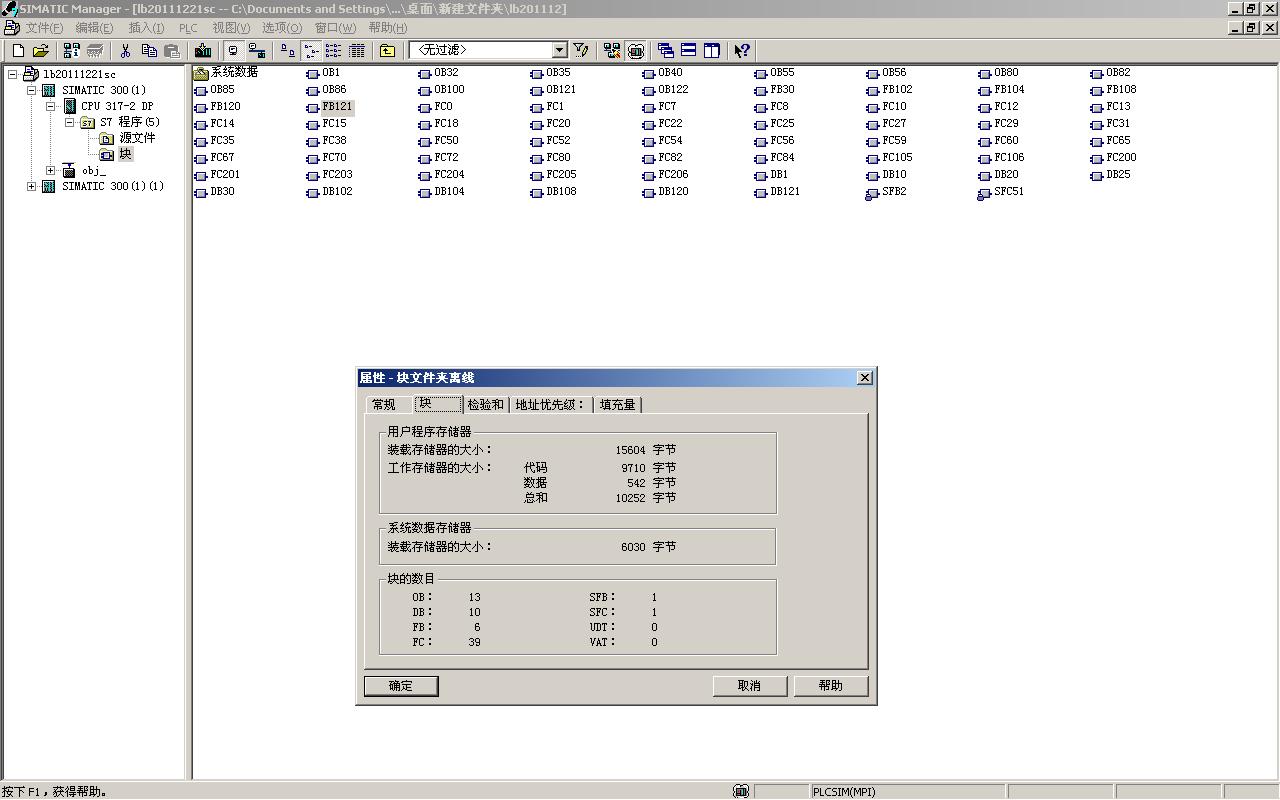Open the 编辑 (Edit) menu
1280x800 pixels.
click(x=94, y=28)
